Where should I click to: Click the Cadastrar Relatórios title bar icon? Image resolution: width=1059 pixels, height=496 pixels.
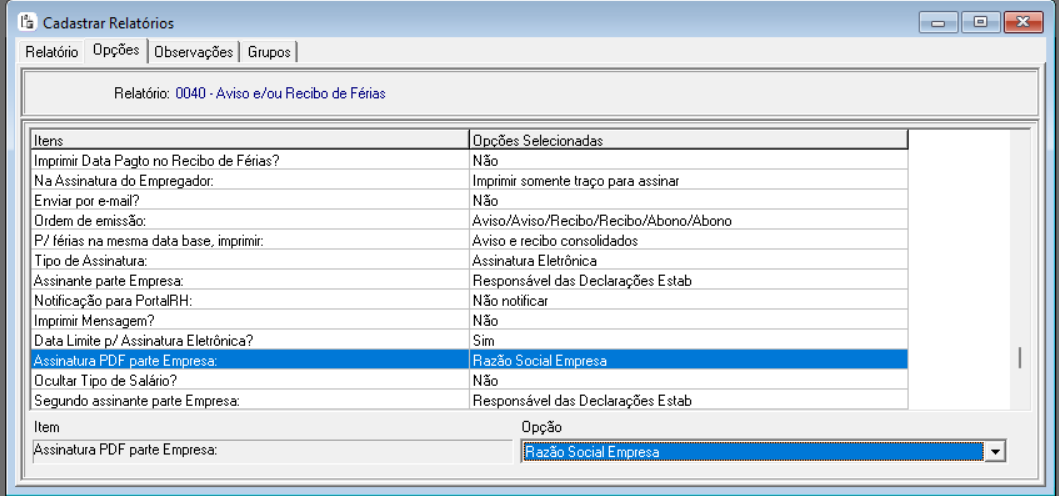(x=27, y=21)
